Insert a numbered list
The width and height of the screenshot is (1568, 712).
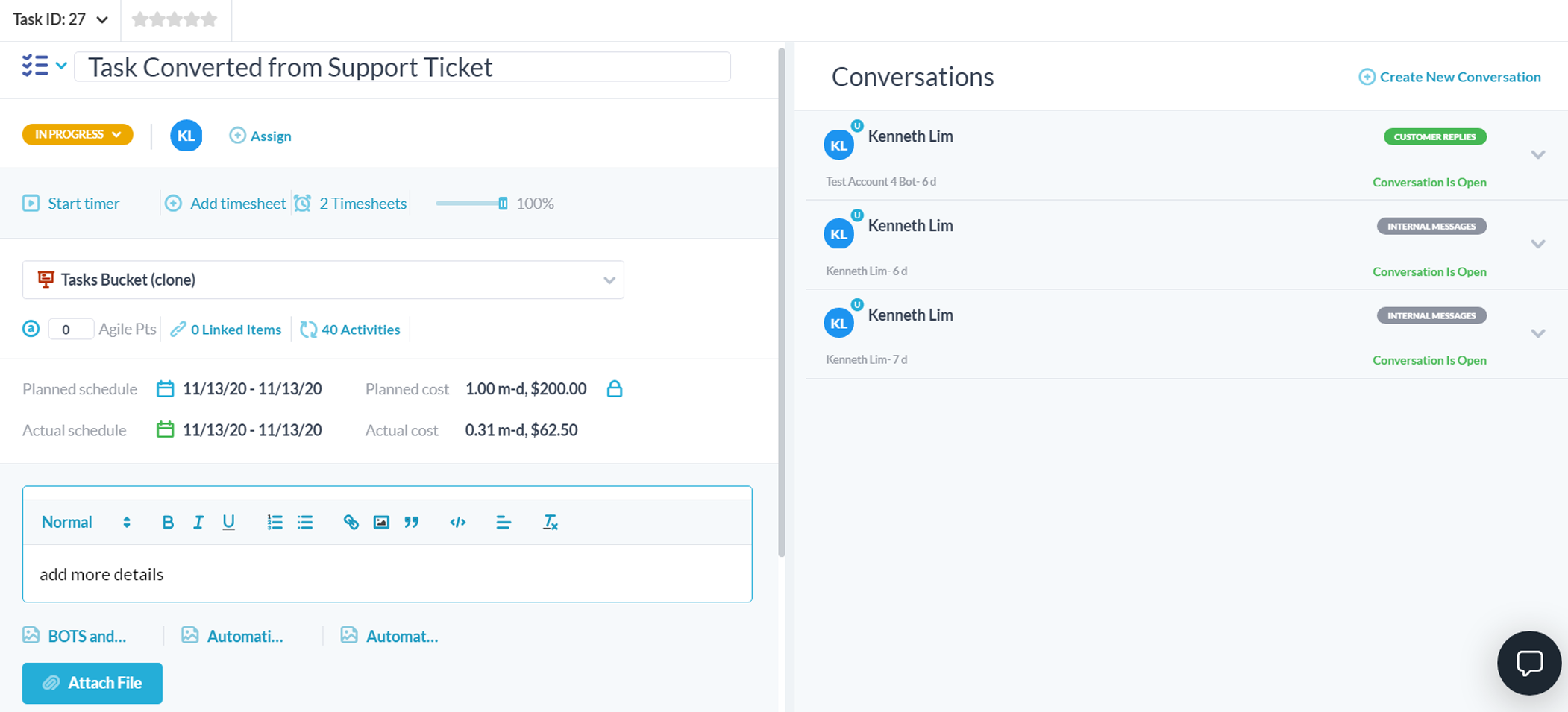[x=275, y=522]
